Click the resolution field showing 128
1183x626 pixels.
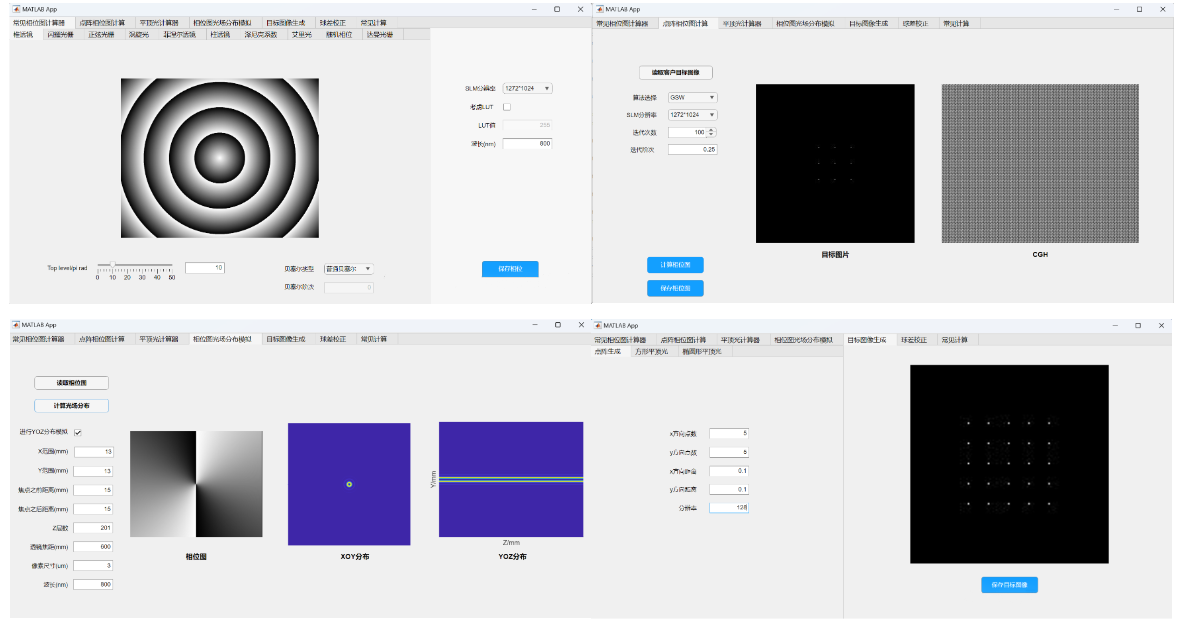(729, 508)
